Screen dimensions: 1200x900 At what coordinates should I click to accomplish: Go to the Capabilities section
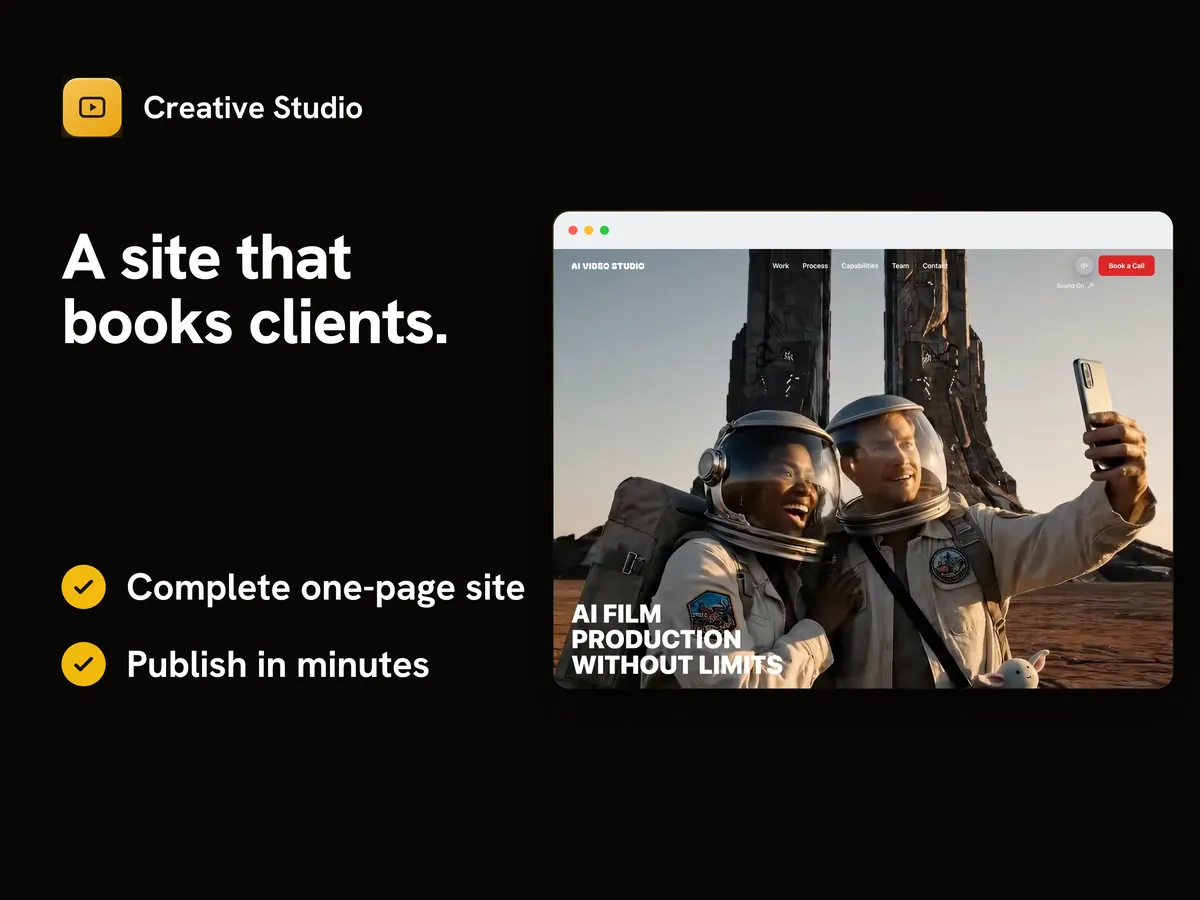pyautogui.click(x=860, y=266)
